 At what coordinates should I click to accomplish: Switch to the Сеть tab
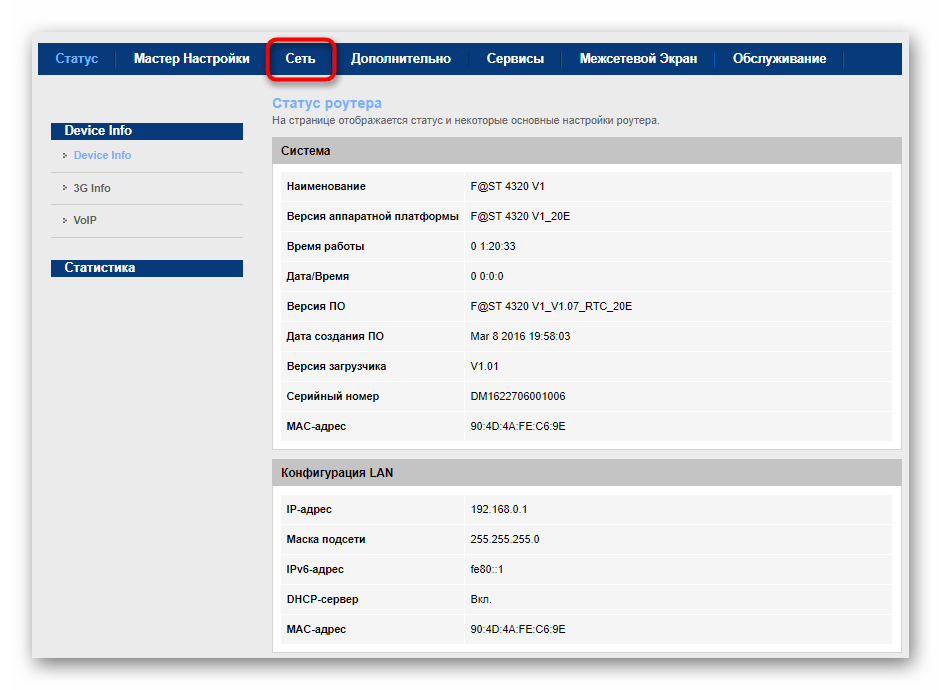click(x=300, y=59)
